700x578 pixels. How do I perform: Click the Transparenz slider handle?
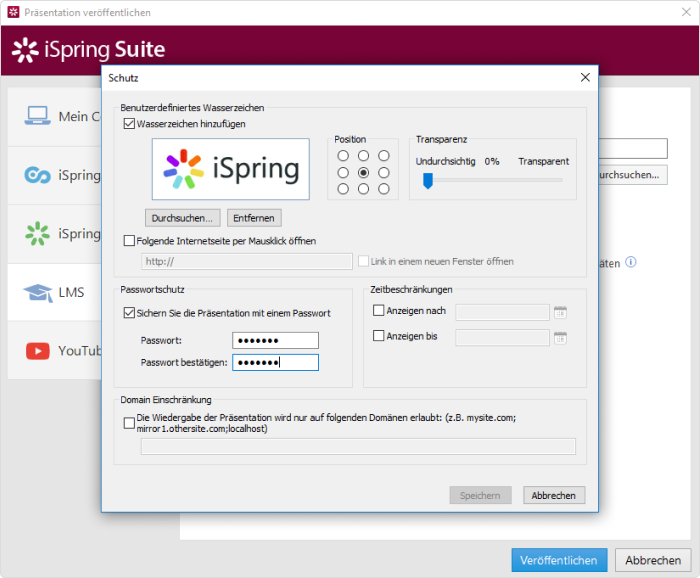click(428, 181)
